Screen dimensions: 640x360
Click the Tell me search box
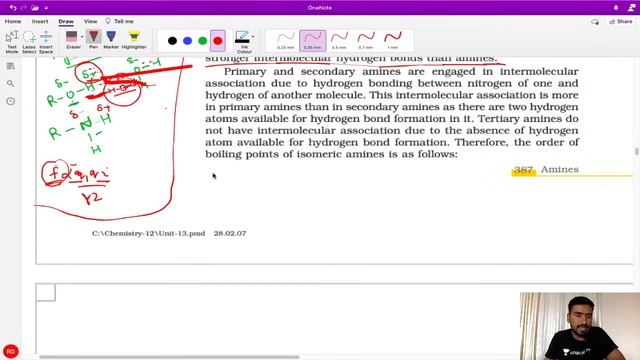(x=120, y=21)
